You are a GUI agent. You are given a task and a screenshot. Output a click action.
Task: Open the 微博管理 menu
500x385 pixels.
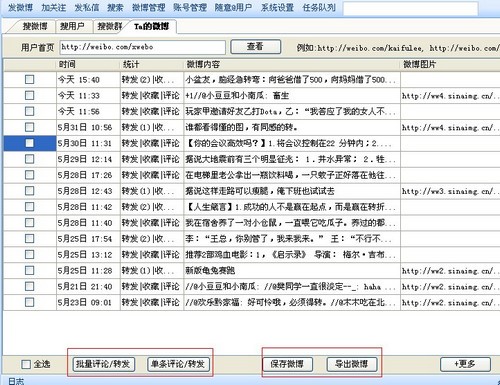149,7
